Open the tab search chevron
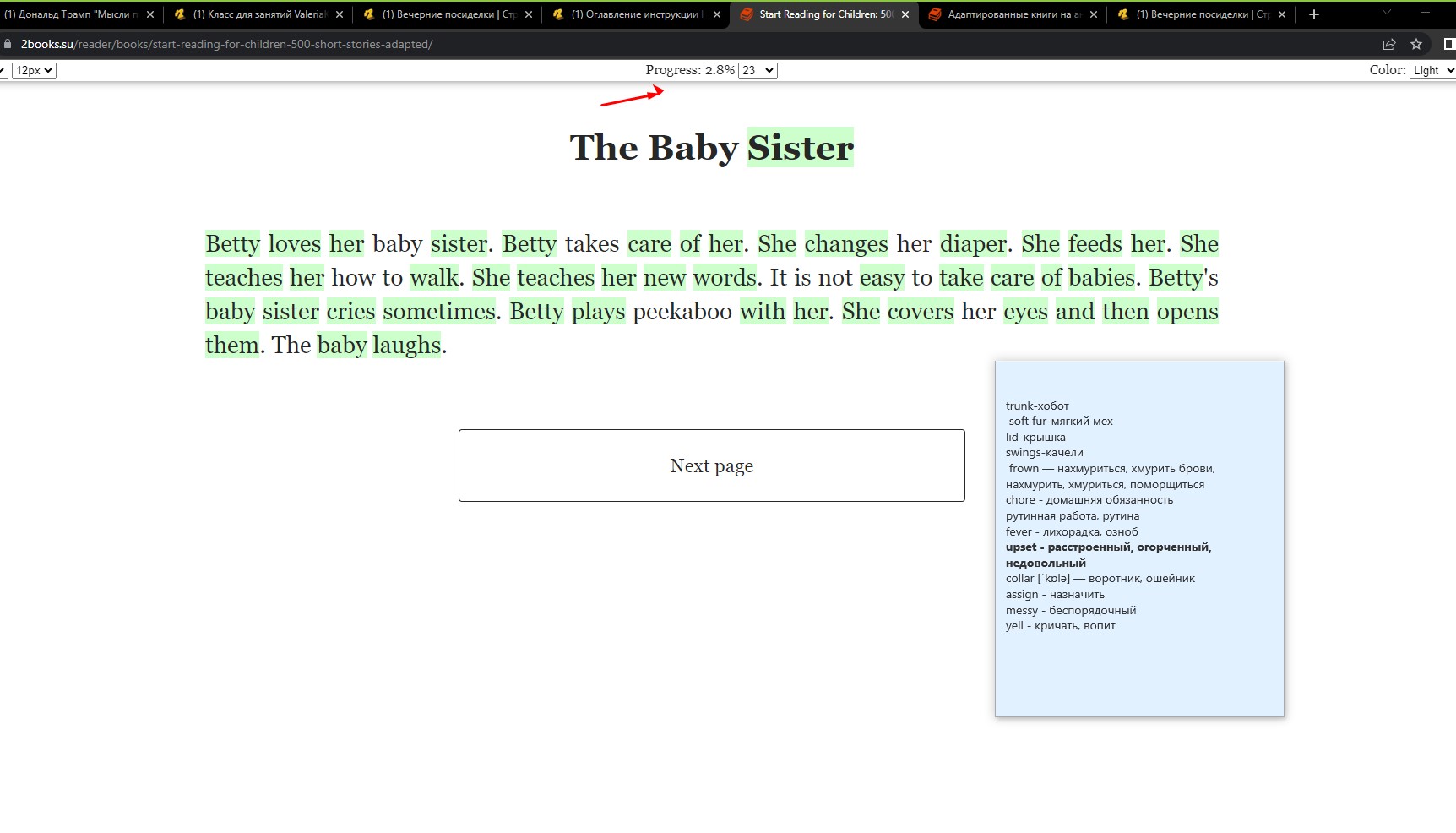The image size is (1456, 833). point(1386,13)
